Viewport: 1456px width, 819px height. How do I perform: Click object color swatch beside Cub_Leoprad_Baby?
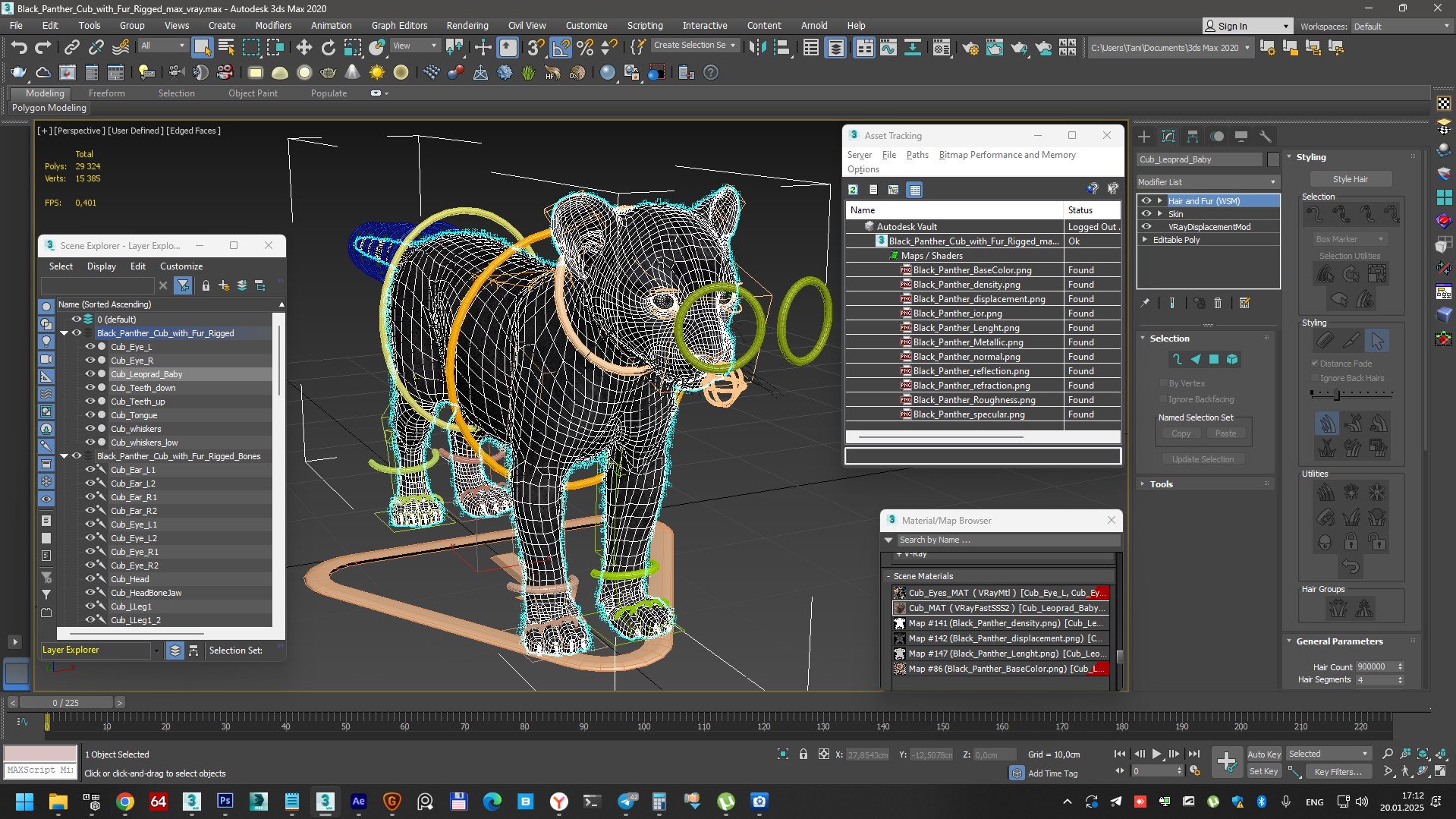coord(1273,159)
